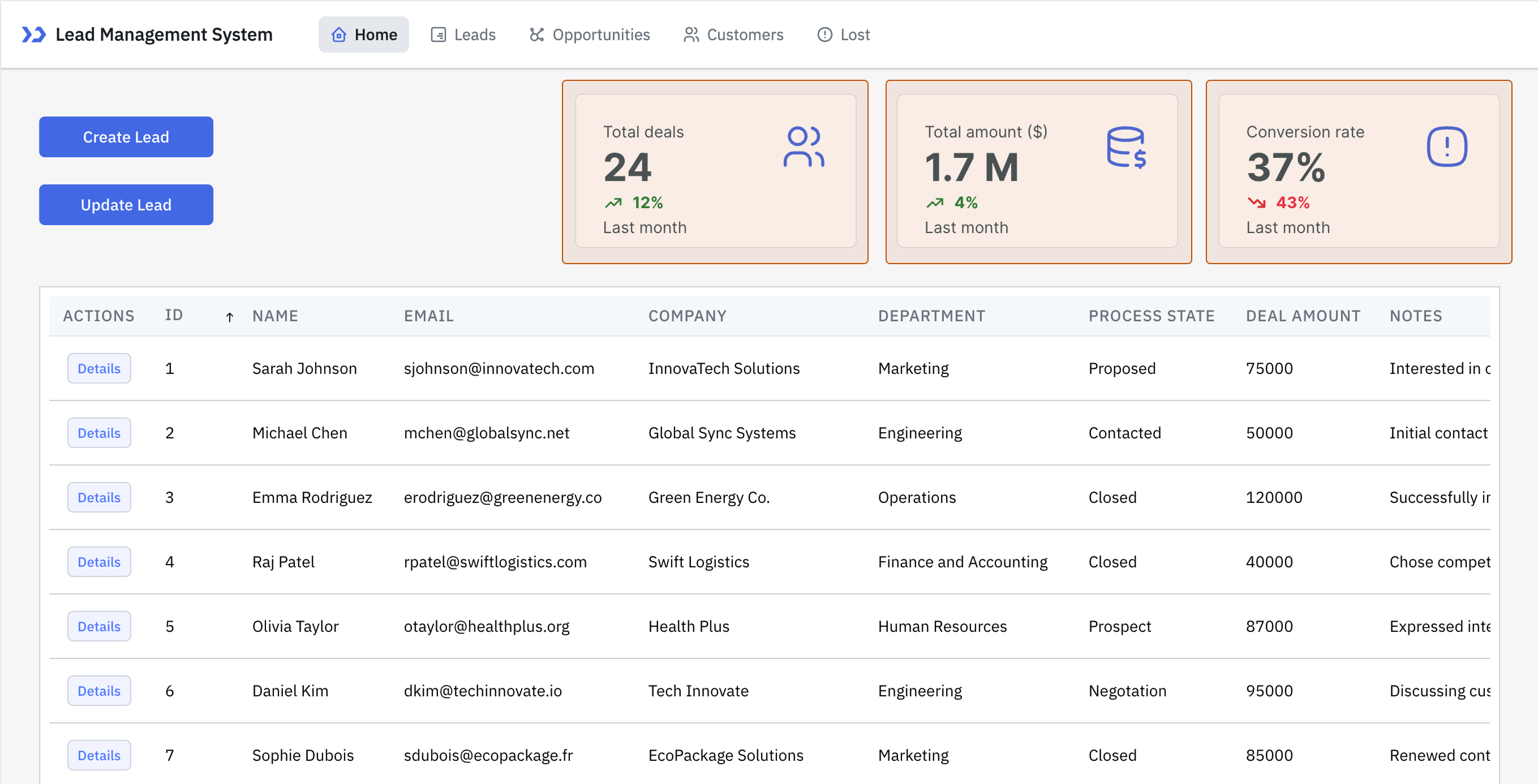
Task: Go to the Opportunities tab
Action: point(590,35)
